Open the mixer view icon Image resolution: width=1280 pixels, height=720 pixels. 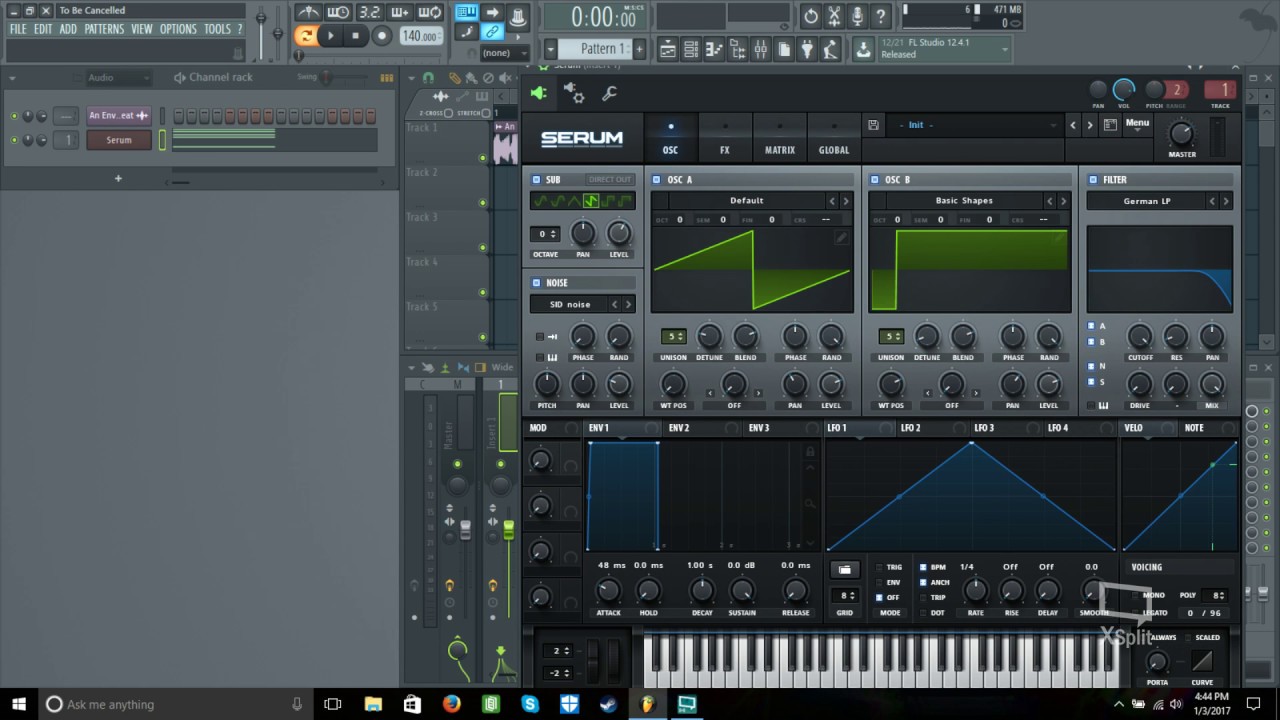761,49
